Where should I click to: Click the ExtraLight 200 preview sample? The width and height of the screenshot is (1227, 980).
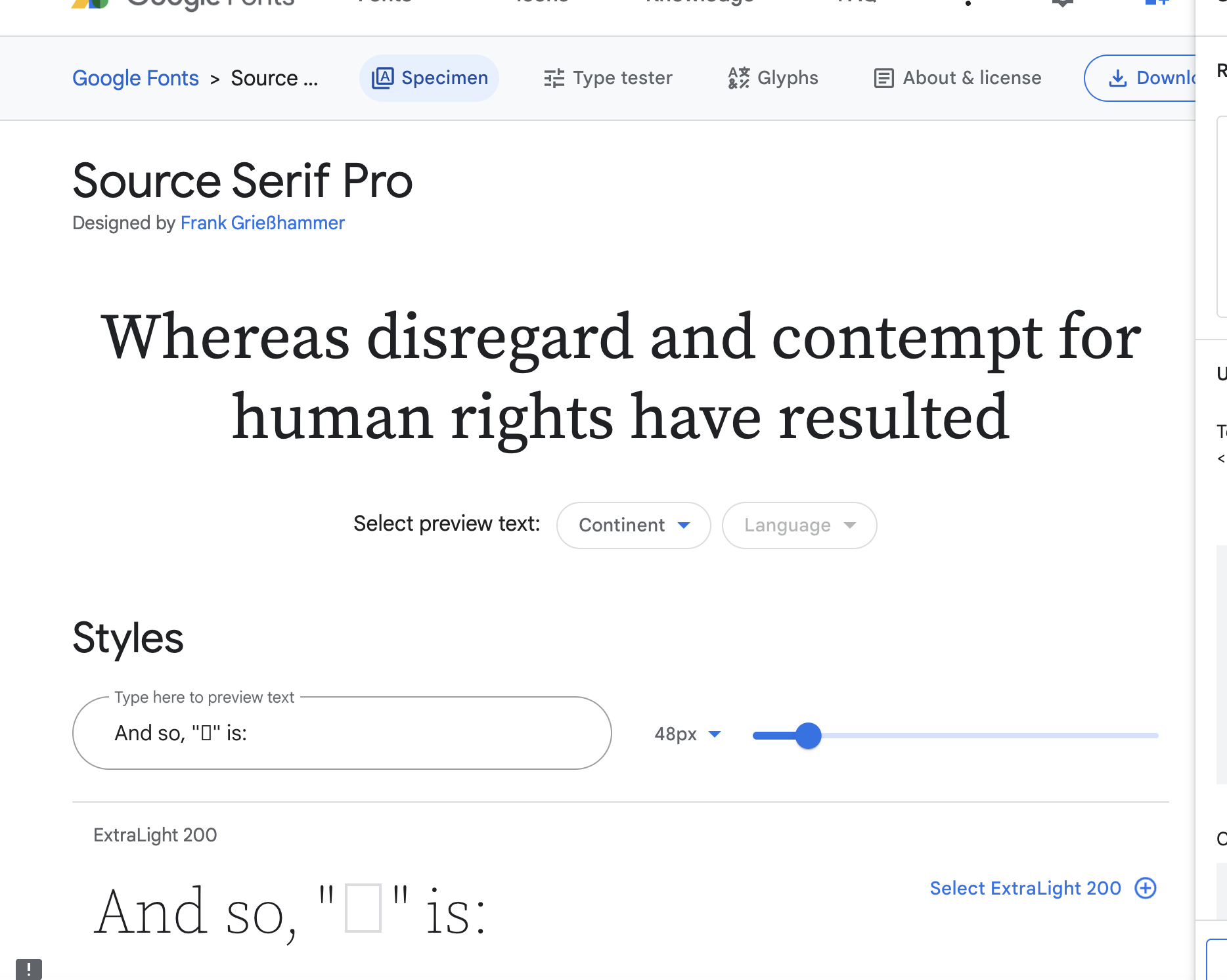coord(290,912)
